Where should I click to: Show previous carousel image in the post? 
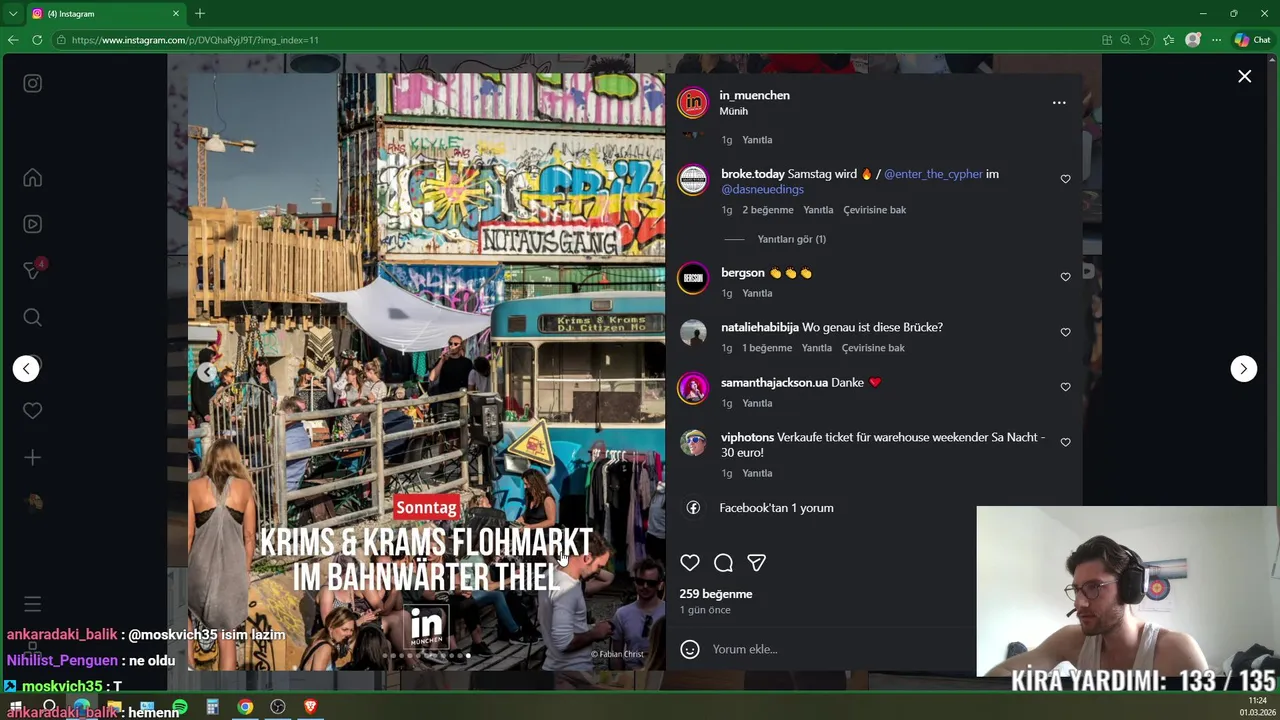pos(206,372)
